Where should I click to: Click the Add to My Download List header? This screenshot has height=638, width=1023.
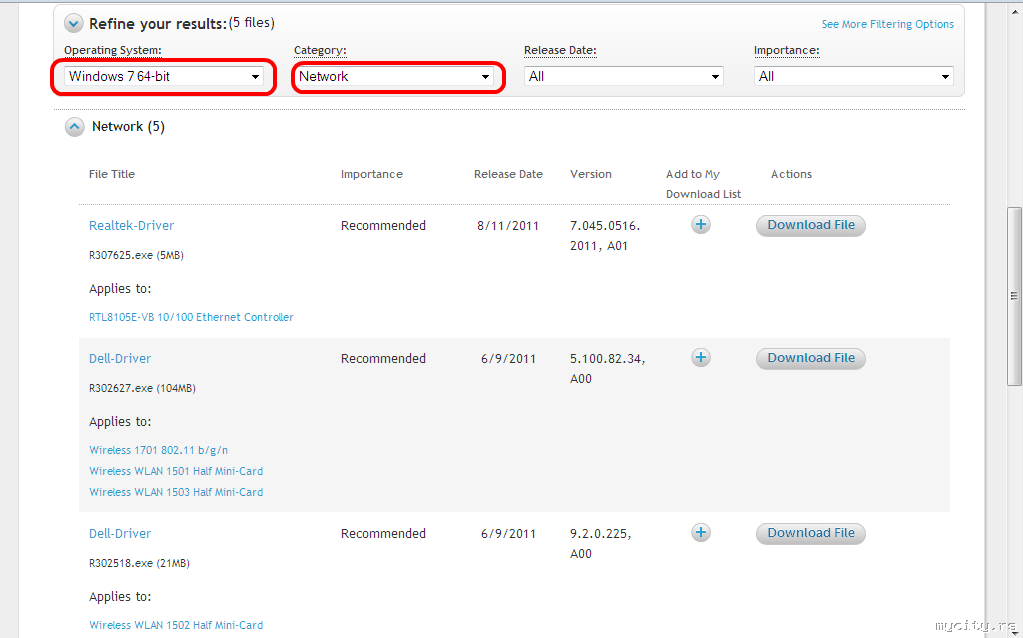pyautogui.click(x=703, y=184)
